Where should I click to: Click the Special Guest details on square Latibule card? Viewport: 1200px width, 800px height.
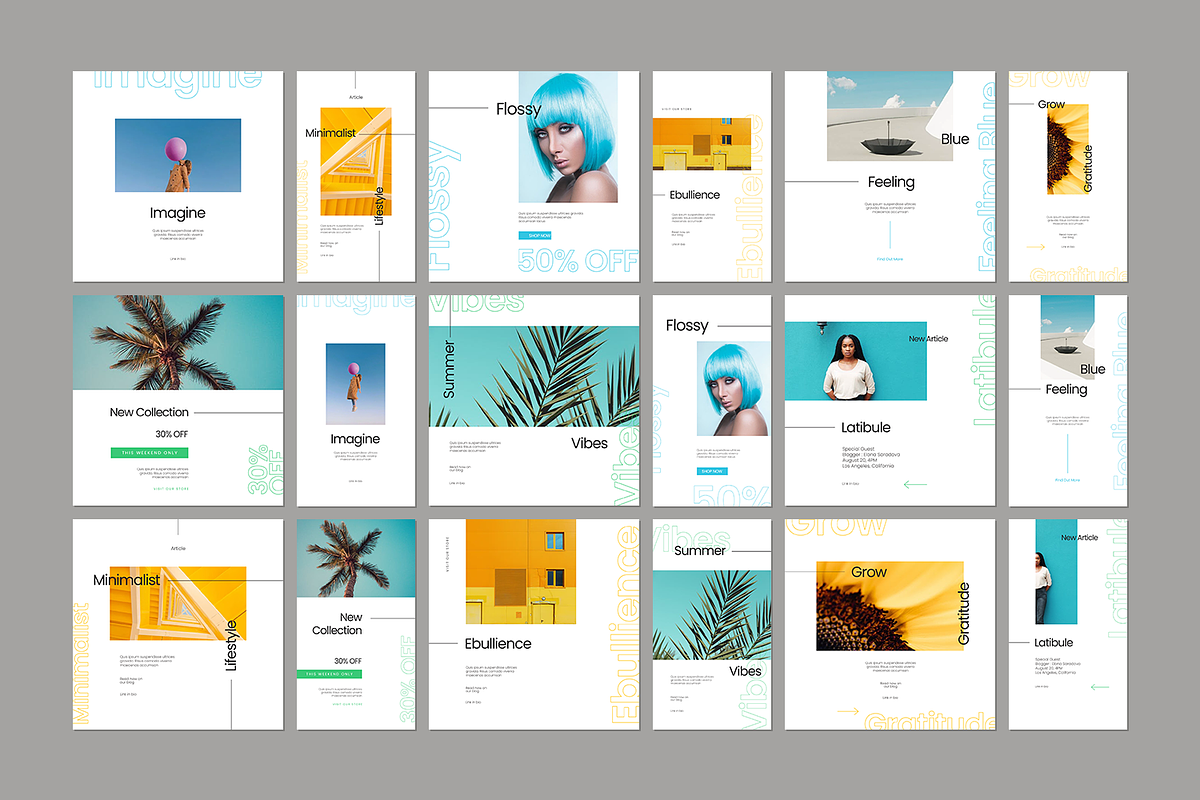click(871, 458)
